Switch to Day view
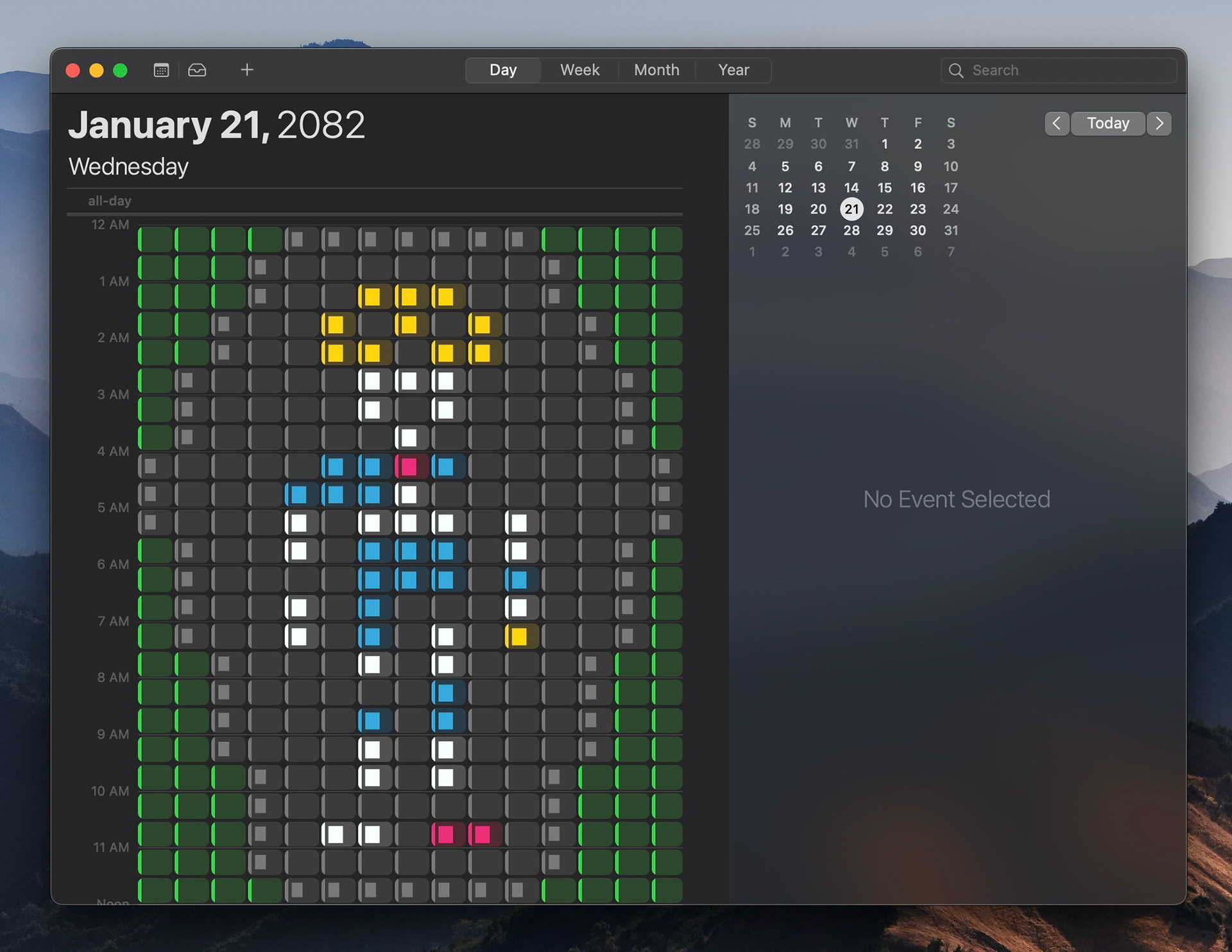 coord(503,70)
